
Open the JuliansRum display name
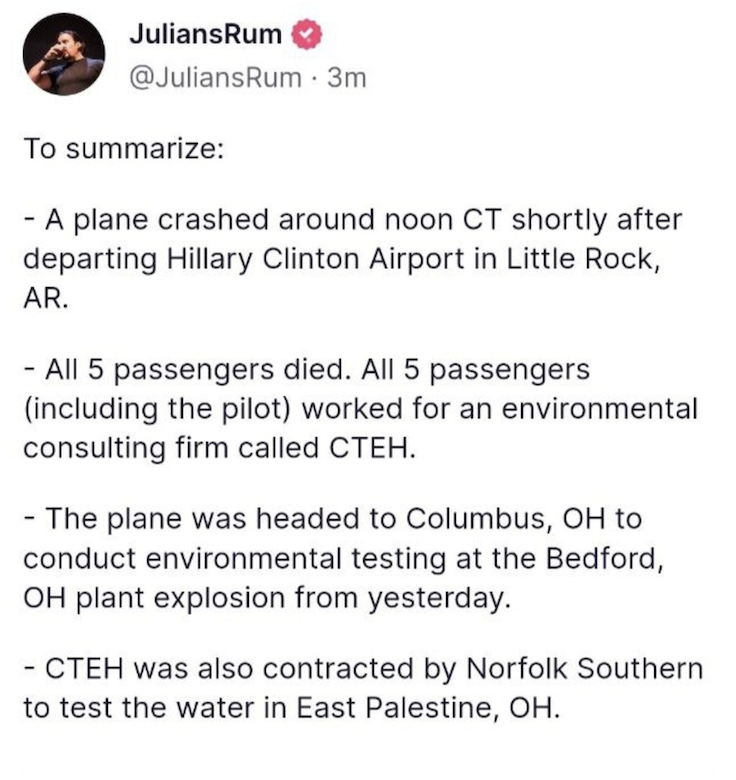[x=205, y=36]
